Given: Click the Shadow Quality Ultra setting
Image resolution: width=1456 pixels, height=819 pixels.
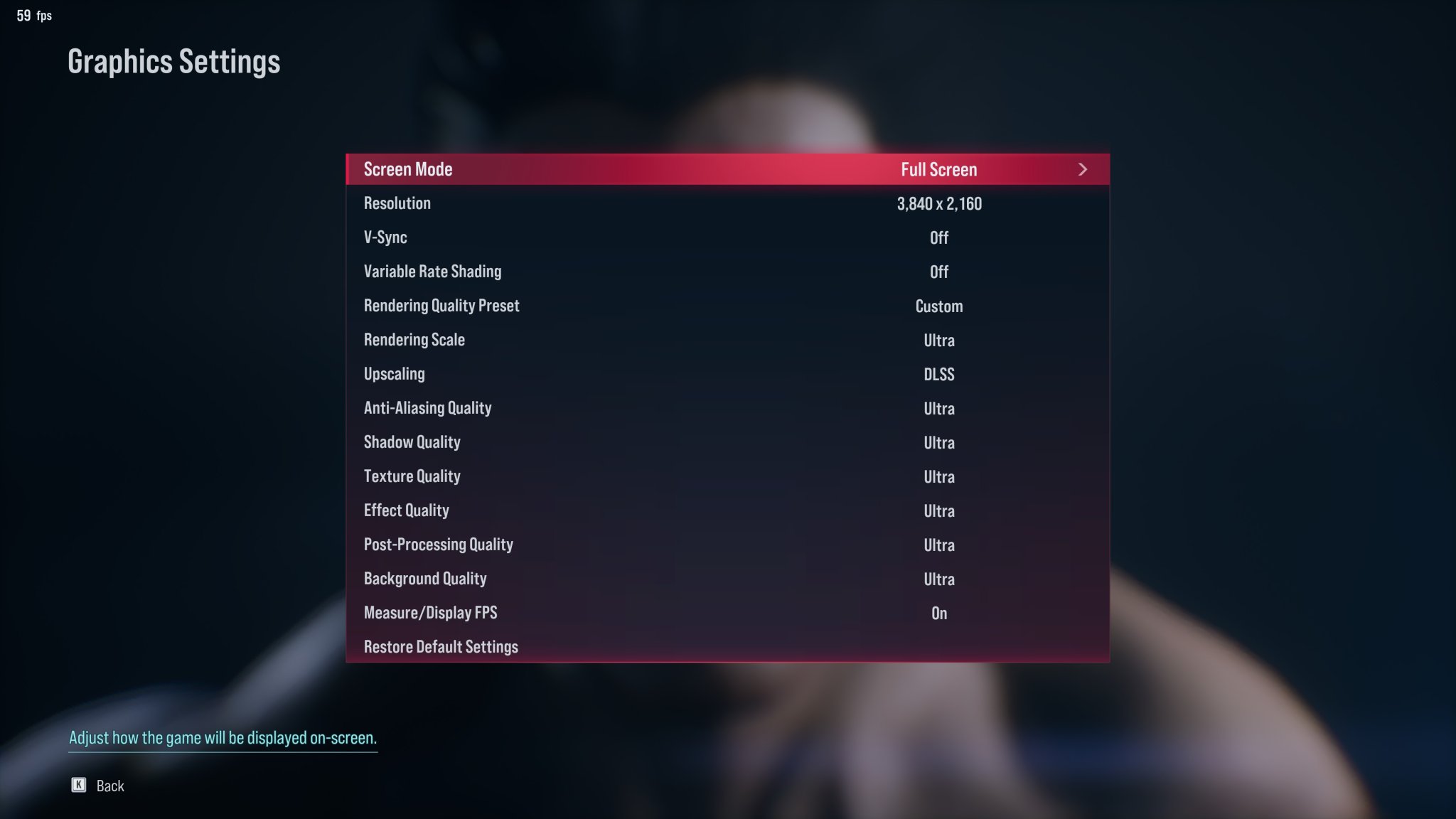Looking at the screenshot, I should 728,442.
